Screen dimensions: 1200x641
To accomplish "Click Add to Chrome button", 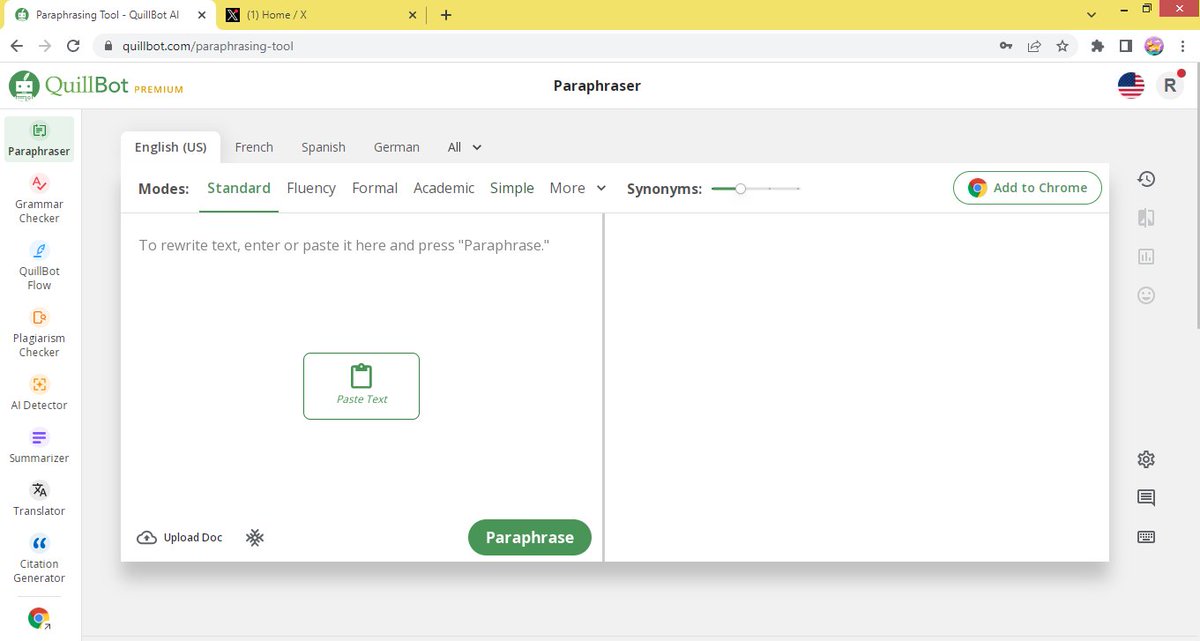I will click(x=1027, y=187).
